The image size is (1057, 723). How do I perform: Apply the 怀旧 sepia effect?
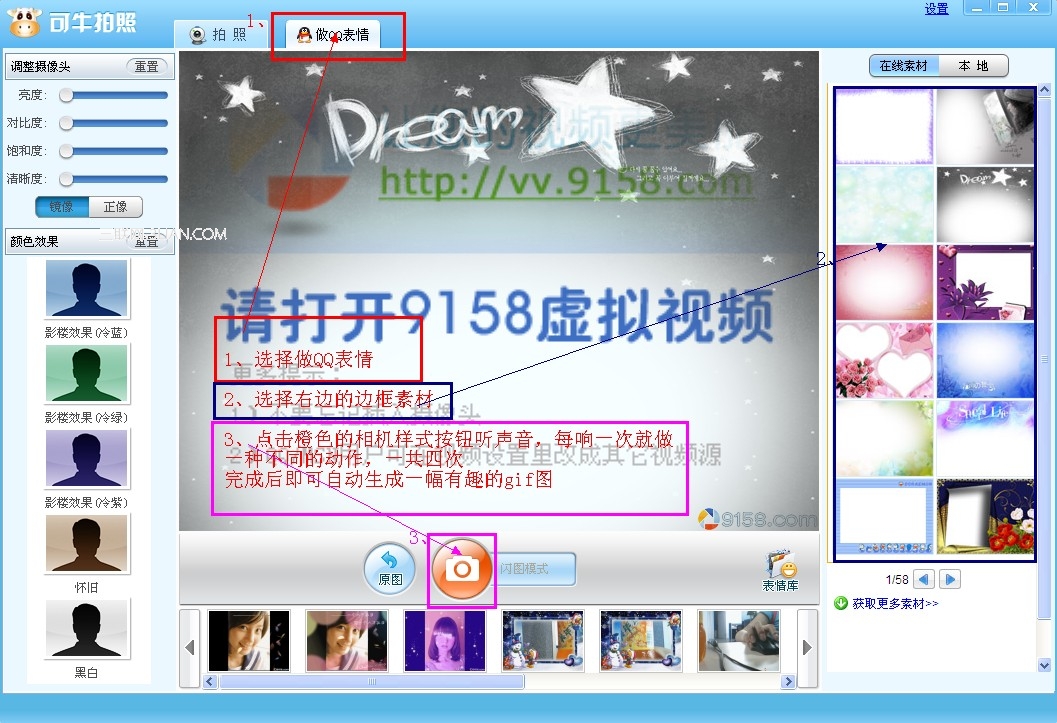86,544
